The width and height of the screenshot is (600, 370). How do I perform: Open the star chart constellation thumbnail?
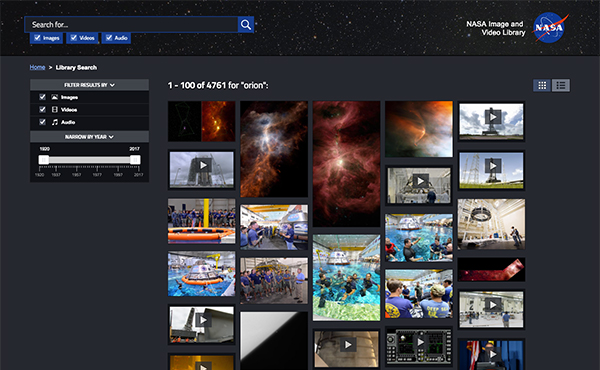(x=184, y=121)
